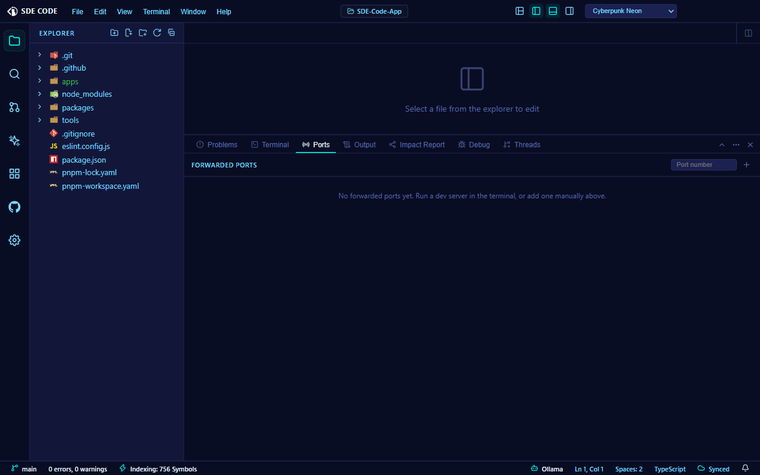Switch to the Output tab
This screenshot has height=475, width=760.
(359, 144)
